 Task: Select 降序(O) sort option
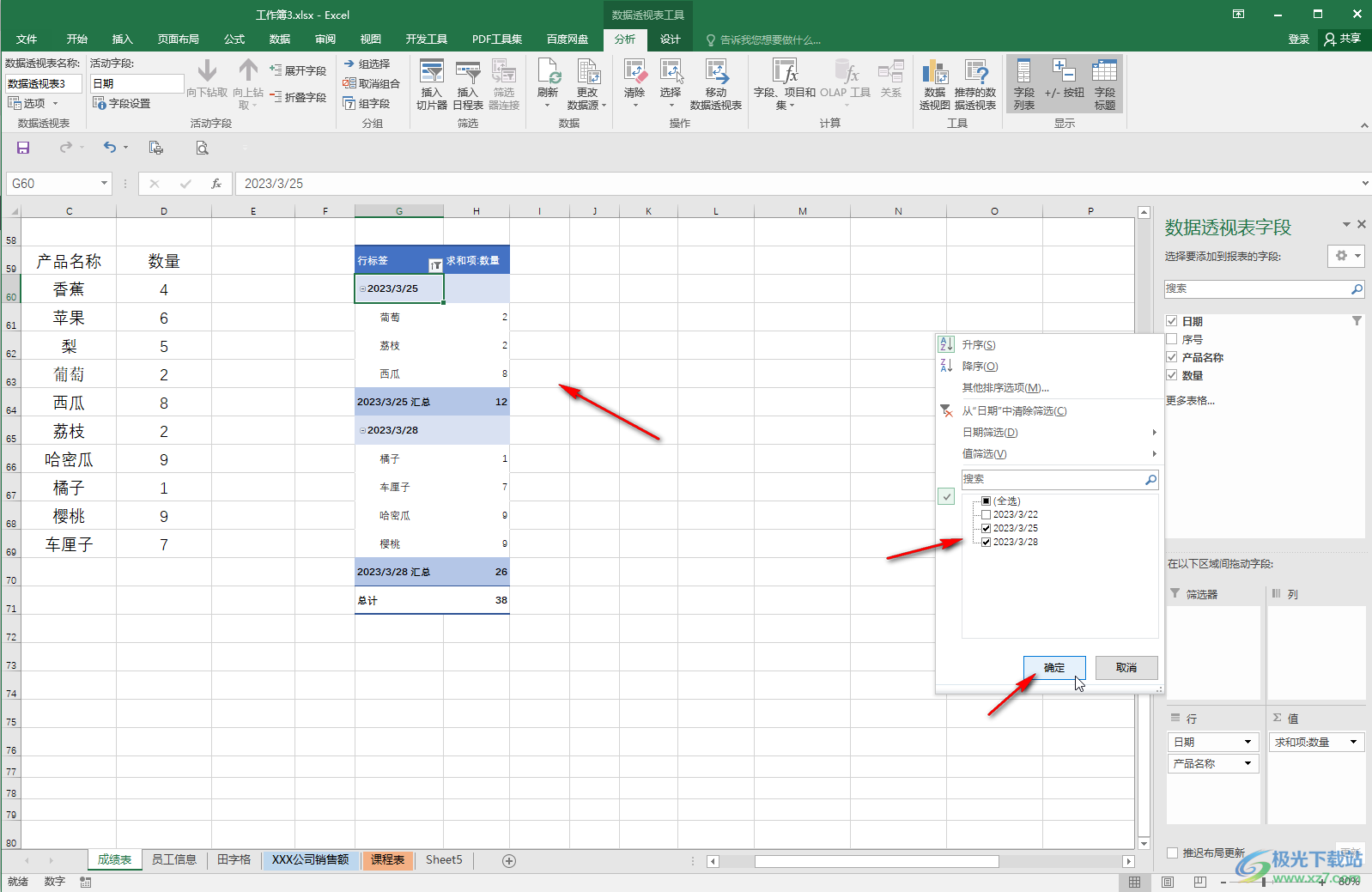coord(980,366)
